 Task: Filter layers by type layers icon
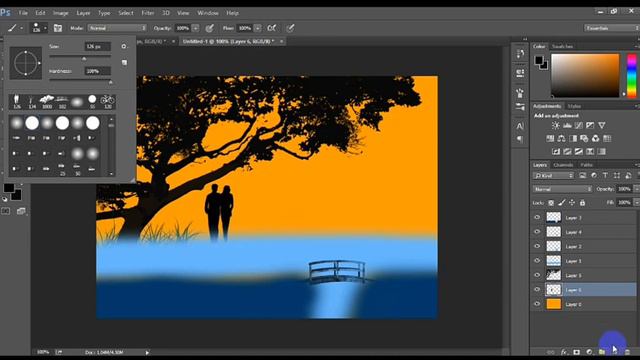[x=605, y=176]
